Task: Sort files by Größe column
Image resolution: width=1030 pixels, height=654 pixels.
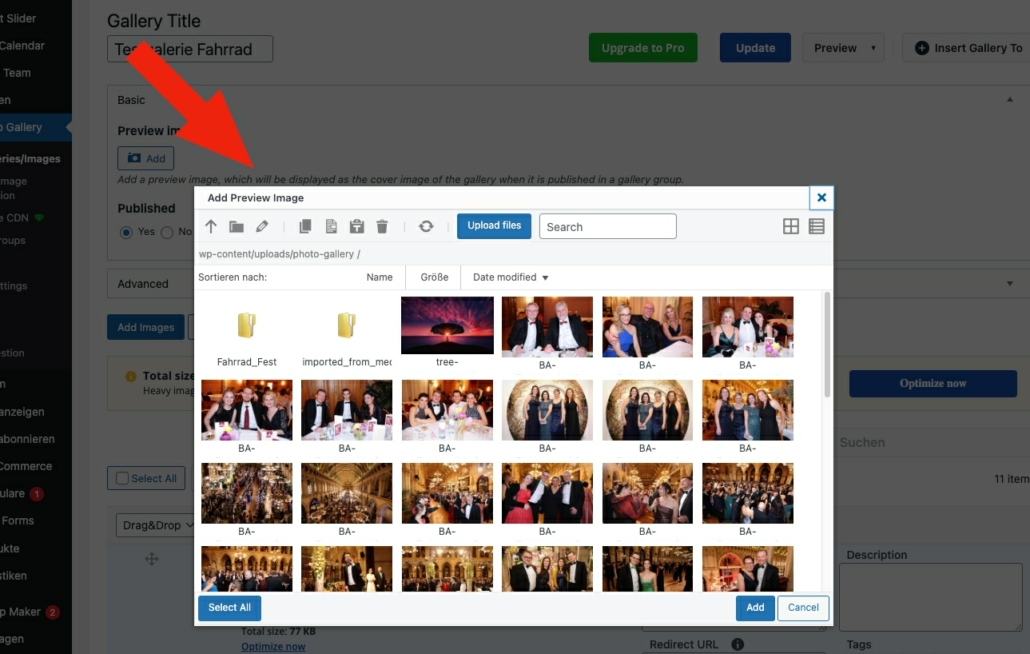Action: click(x=434, y=277)
